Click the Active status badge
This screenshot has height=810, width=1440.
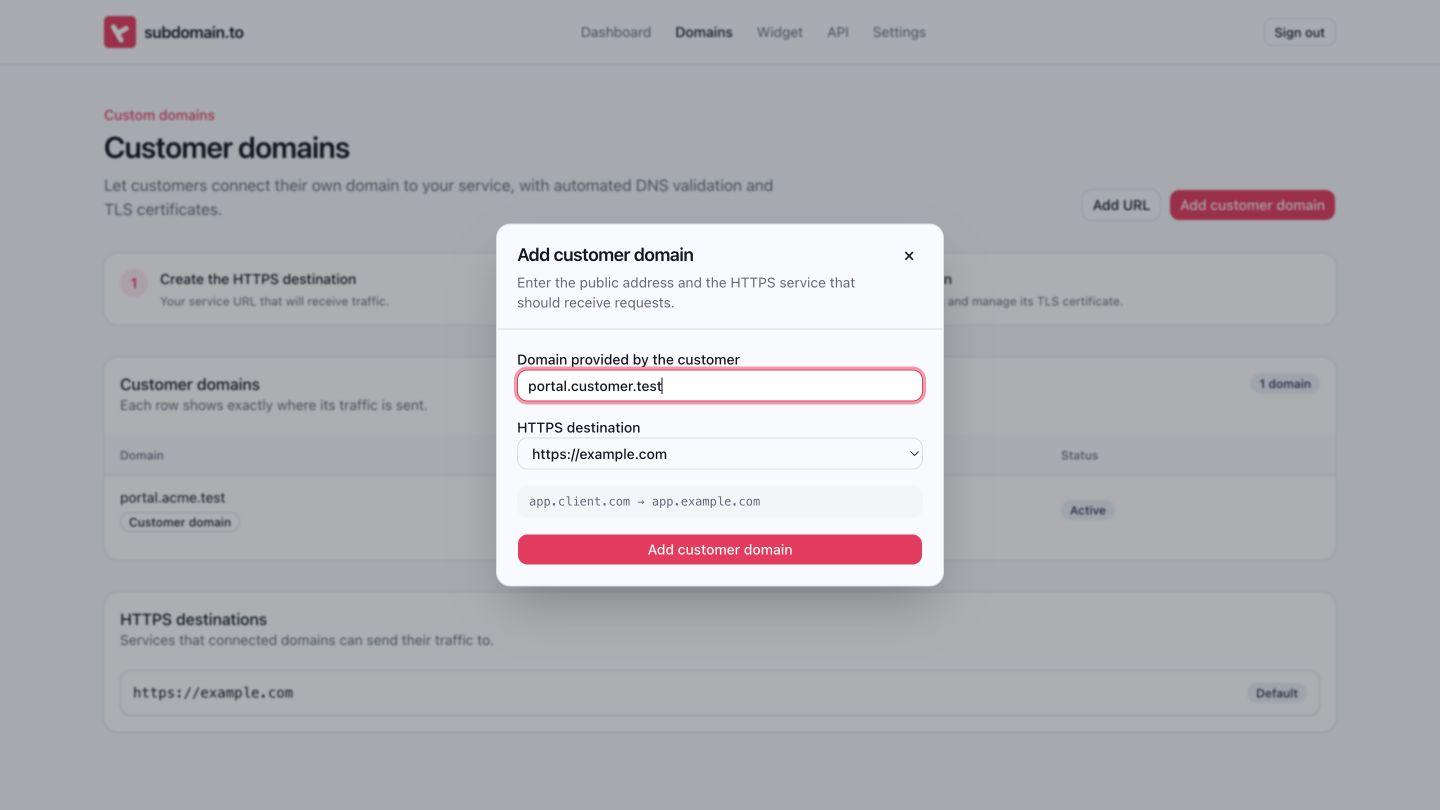(x=1088, y=510)
